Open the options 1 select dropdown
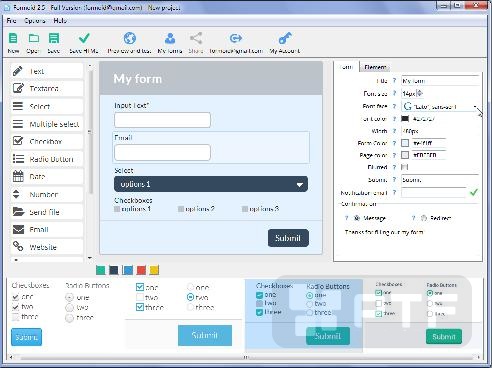Image resolution: width=492 pixels, height=368 pixels. 211,184
